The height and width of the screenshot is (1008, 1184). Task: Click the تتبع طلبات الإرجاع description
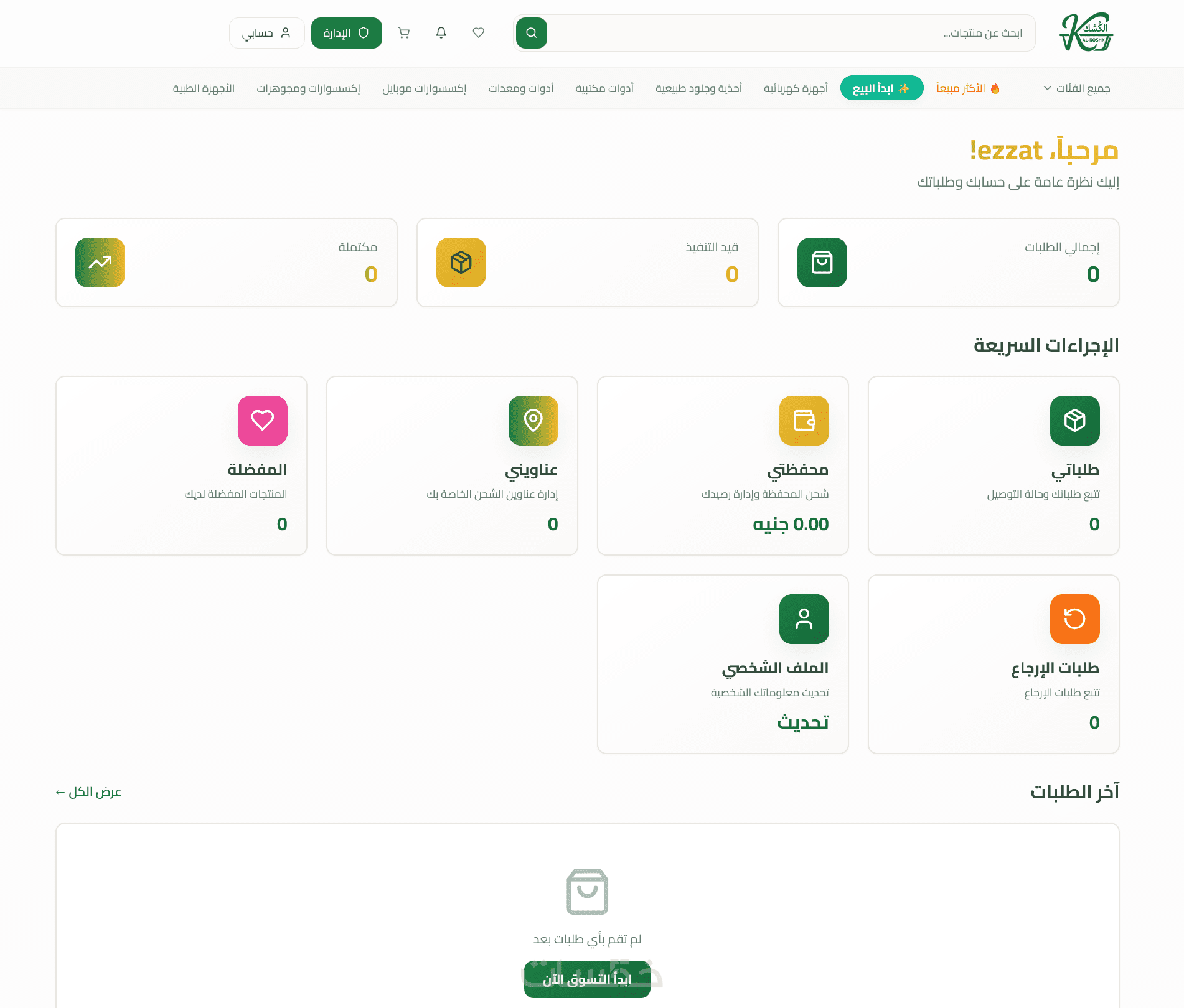pos(1062,693)
